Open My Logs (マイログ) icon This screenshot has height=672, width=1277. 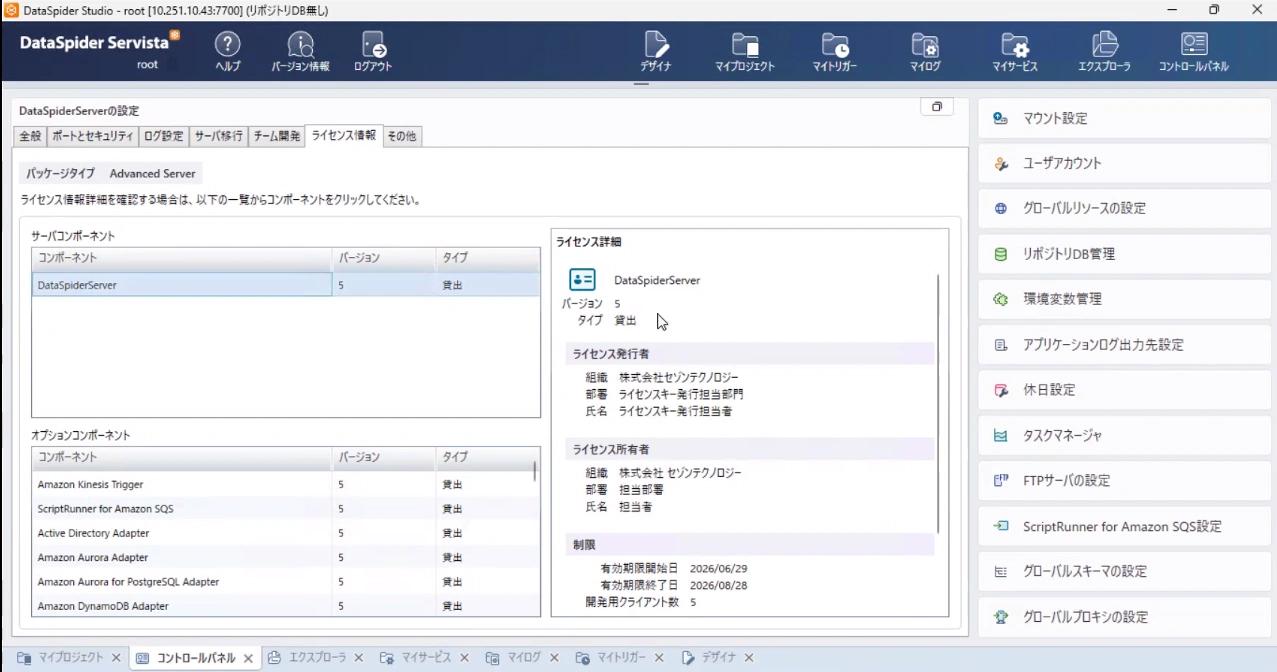click(925, 52)
